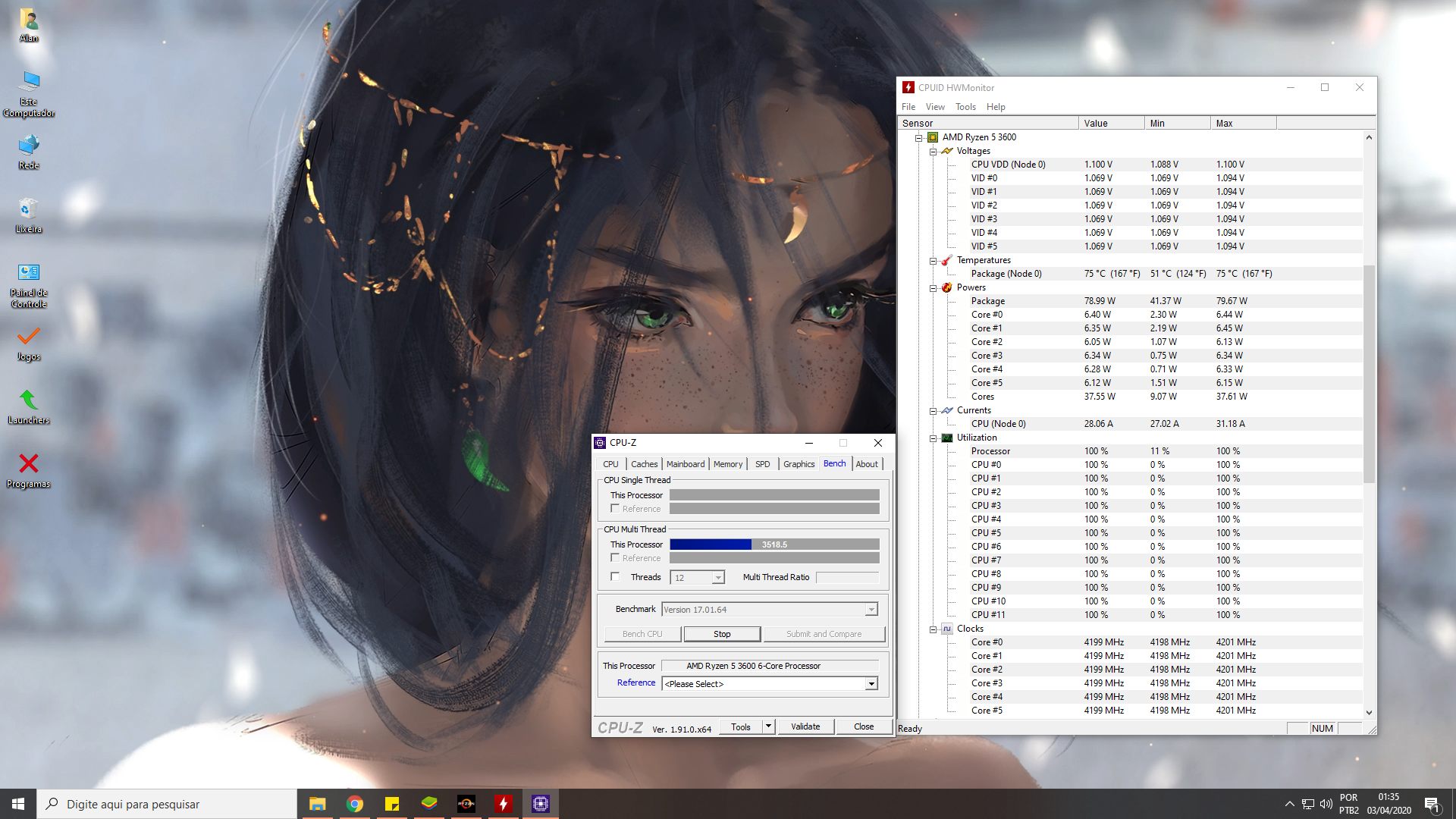The height and width of the screenshot is (819, 1456).
Task: Collapse the Temperatures tree node
Action: pos(933,260)
